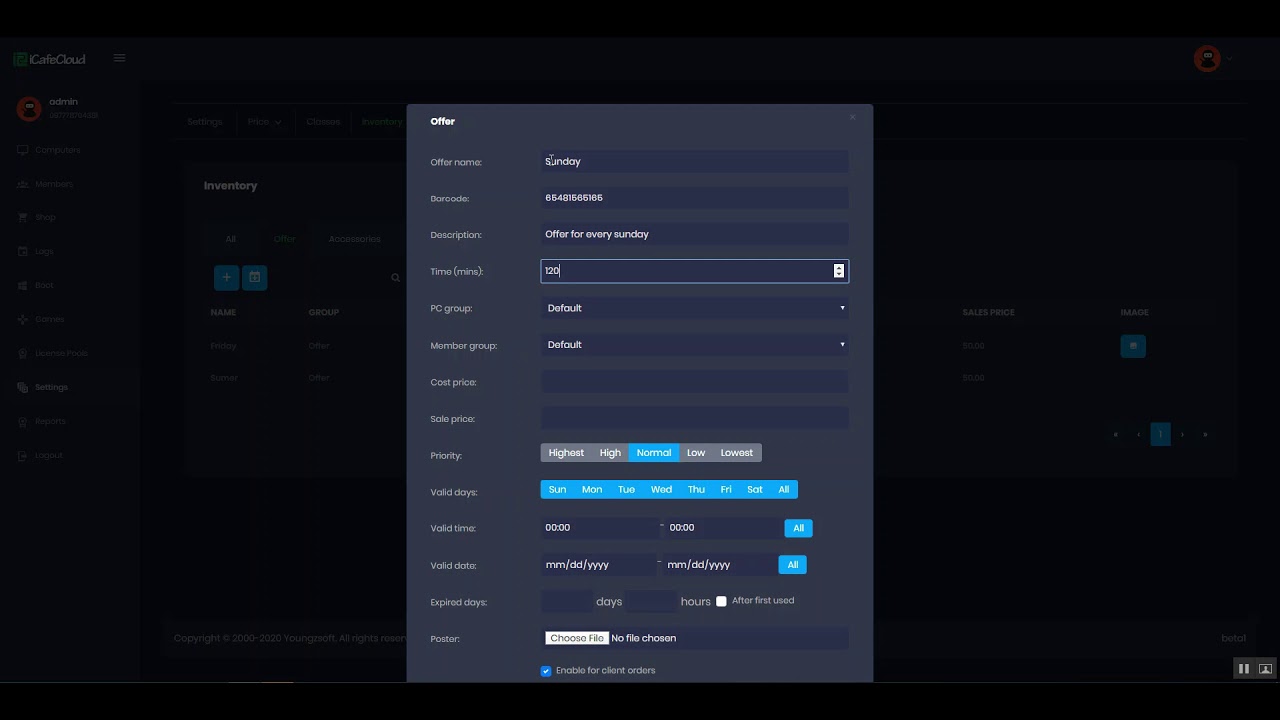Click the Description input field
The image size is (1280, 720).
click(x=695, y=234)
